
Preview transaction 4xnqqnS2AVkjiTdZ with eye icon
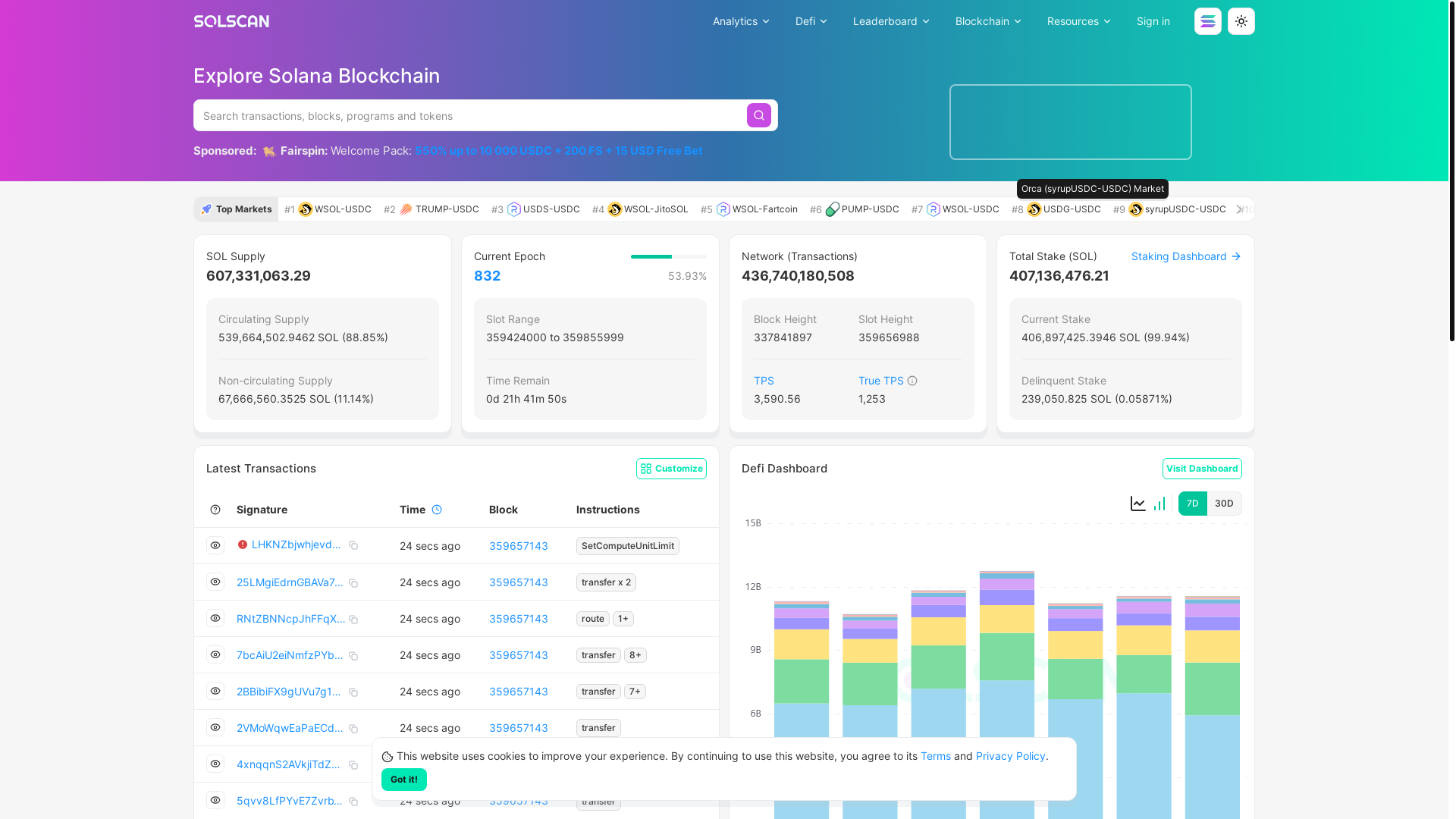click(215, 764)
